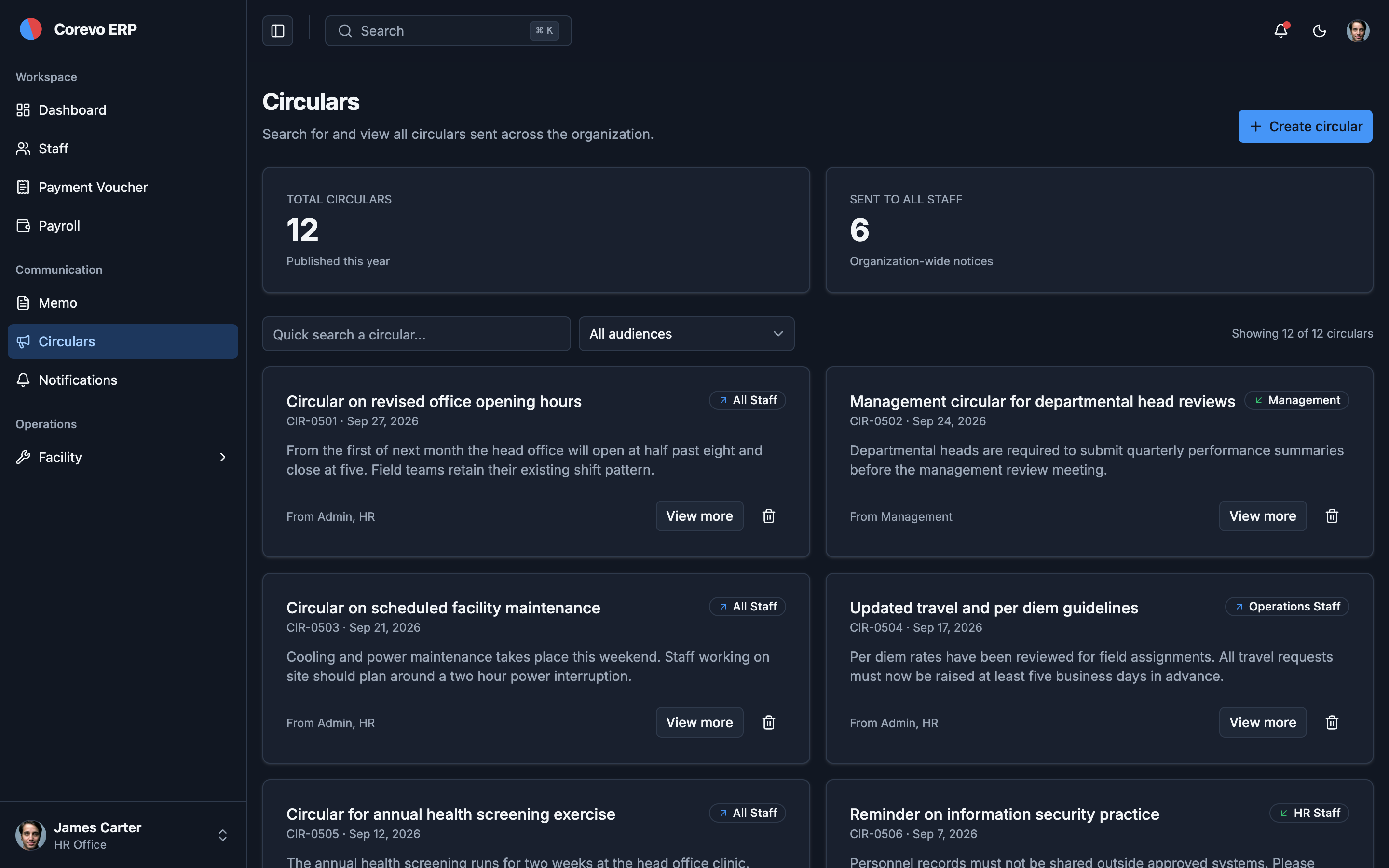
Task: Click the All Staff badge on CIR-0503
Action: [x=747, y=606]
